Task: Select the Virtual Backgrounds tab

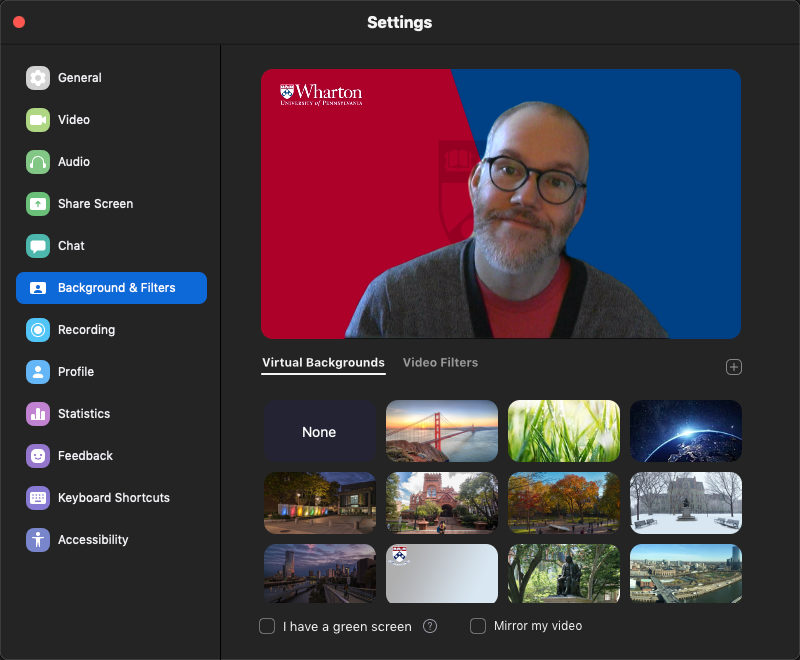Action: point(323,363)
